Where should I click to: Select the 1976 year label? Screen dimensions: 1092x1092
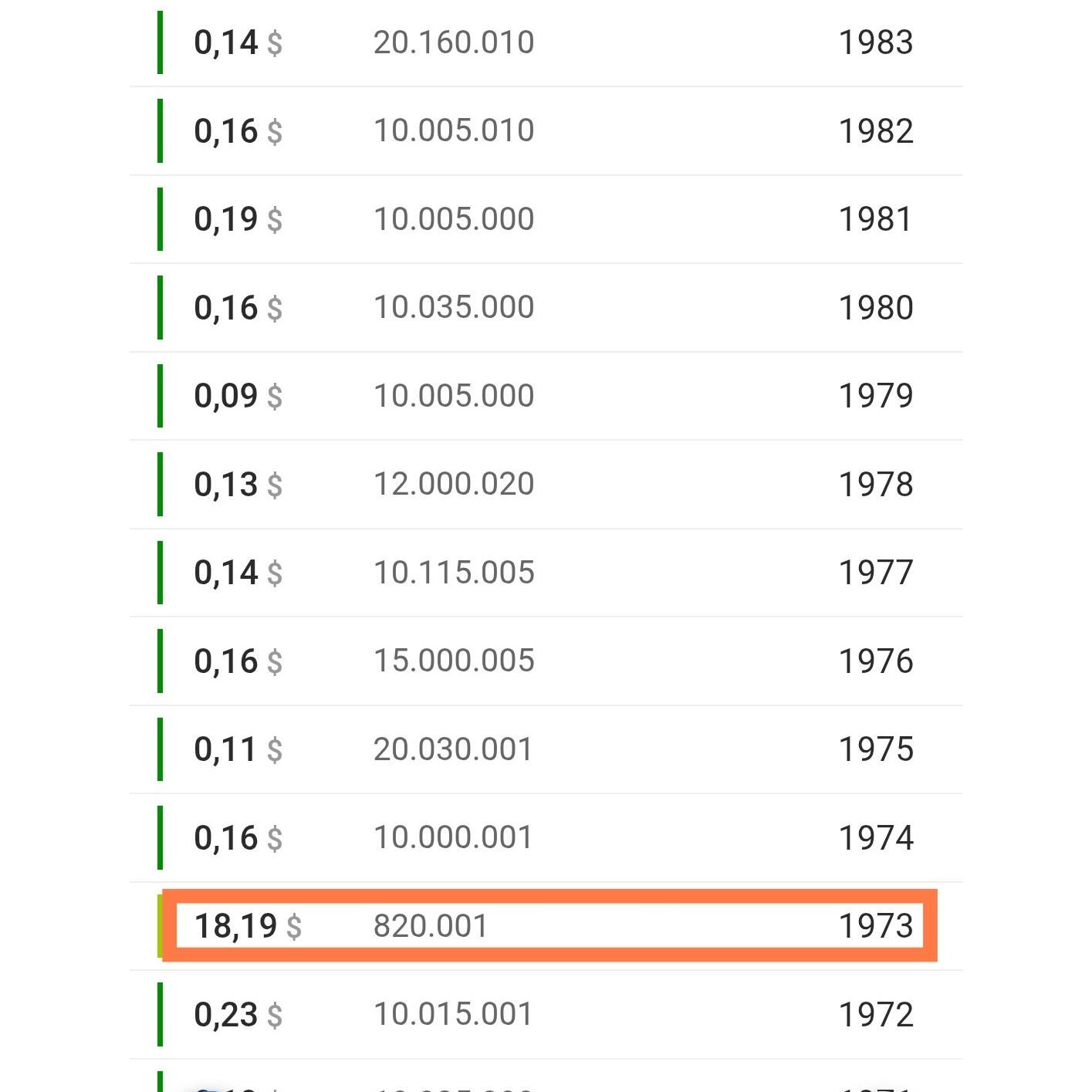(x=875, y=661)
